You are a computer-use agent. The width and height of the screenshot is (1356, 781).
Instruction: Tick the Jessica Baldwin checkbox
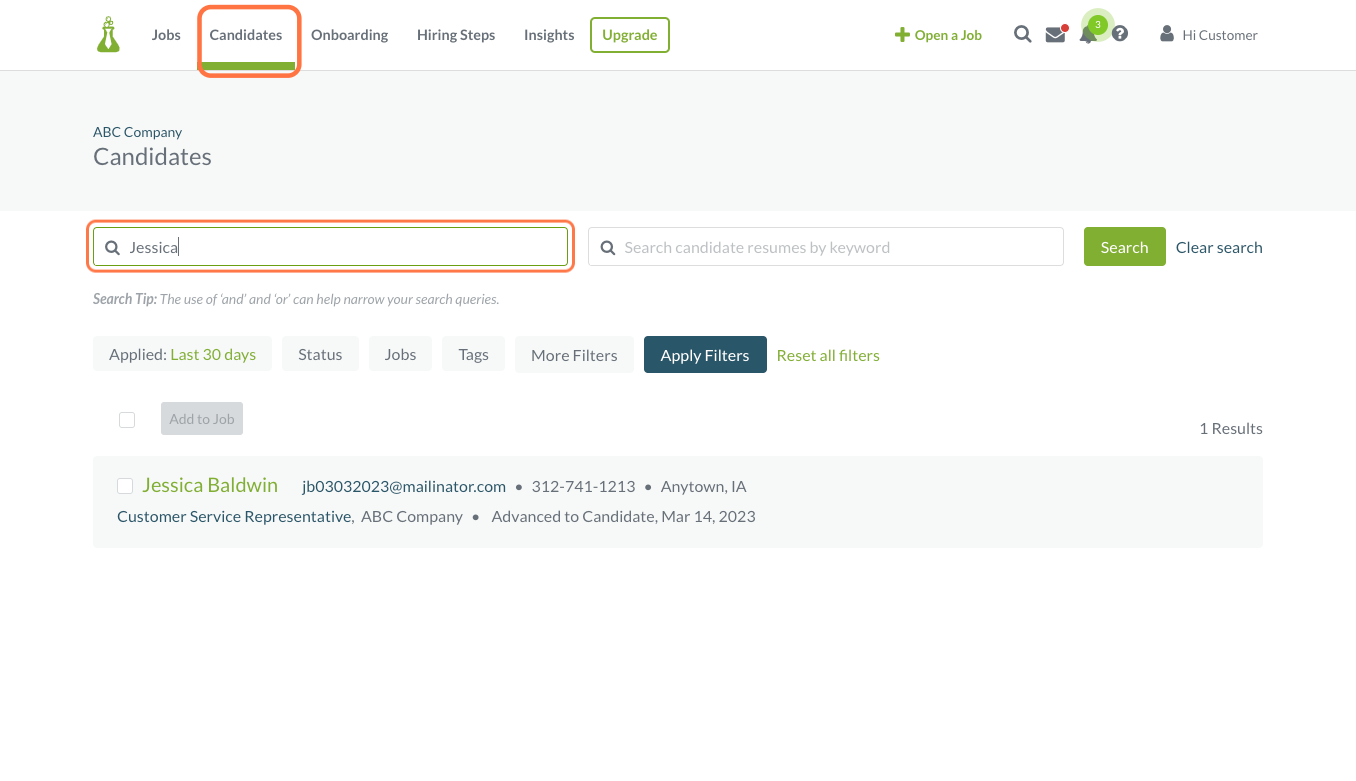[125, 486]
